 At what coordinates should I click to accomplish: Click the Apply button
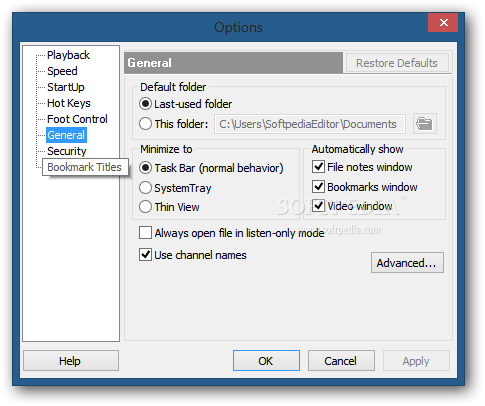tap(416, 361)
